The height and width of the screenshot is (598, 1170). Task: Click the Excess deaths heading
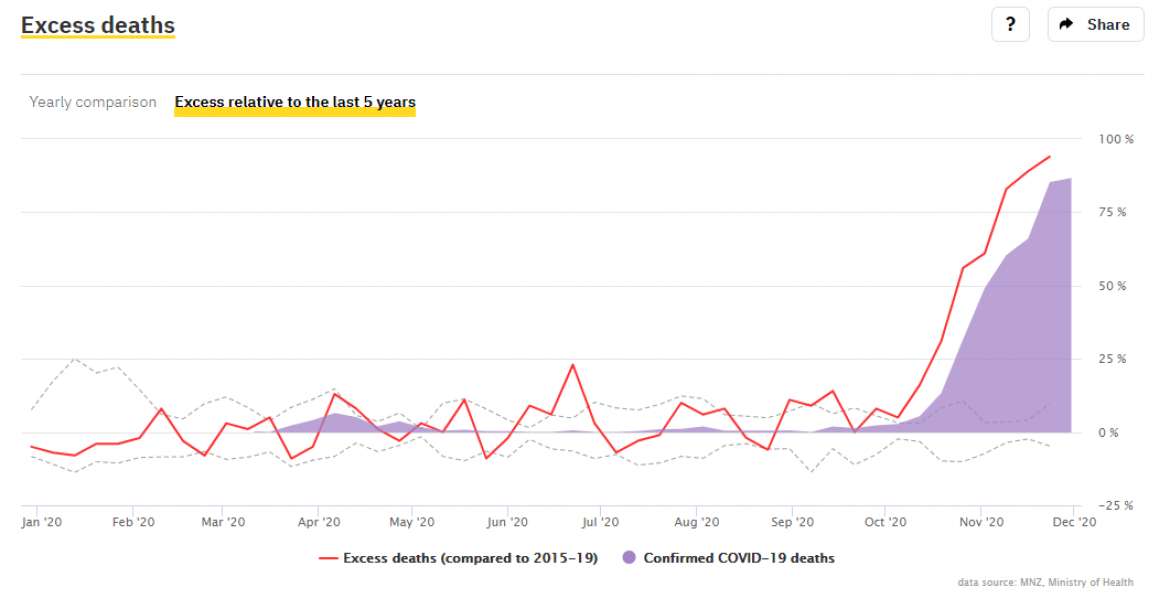98,26
